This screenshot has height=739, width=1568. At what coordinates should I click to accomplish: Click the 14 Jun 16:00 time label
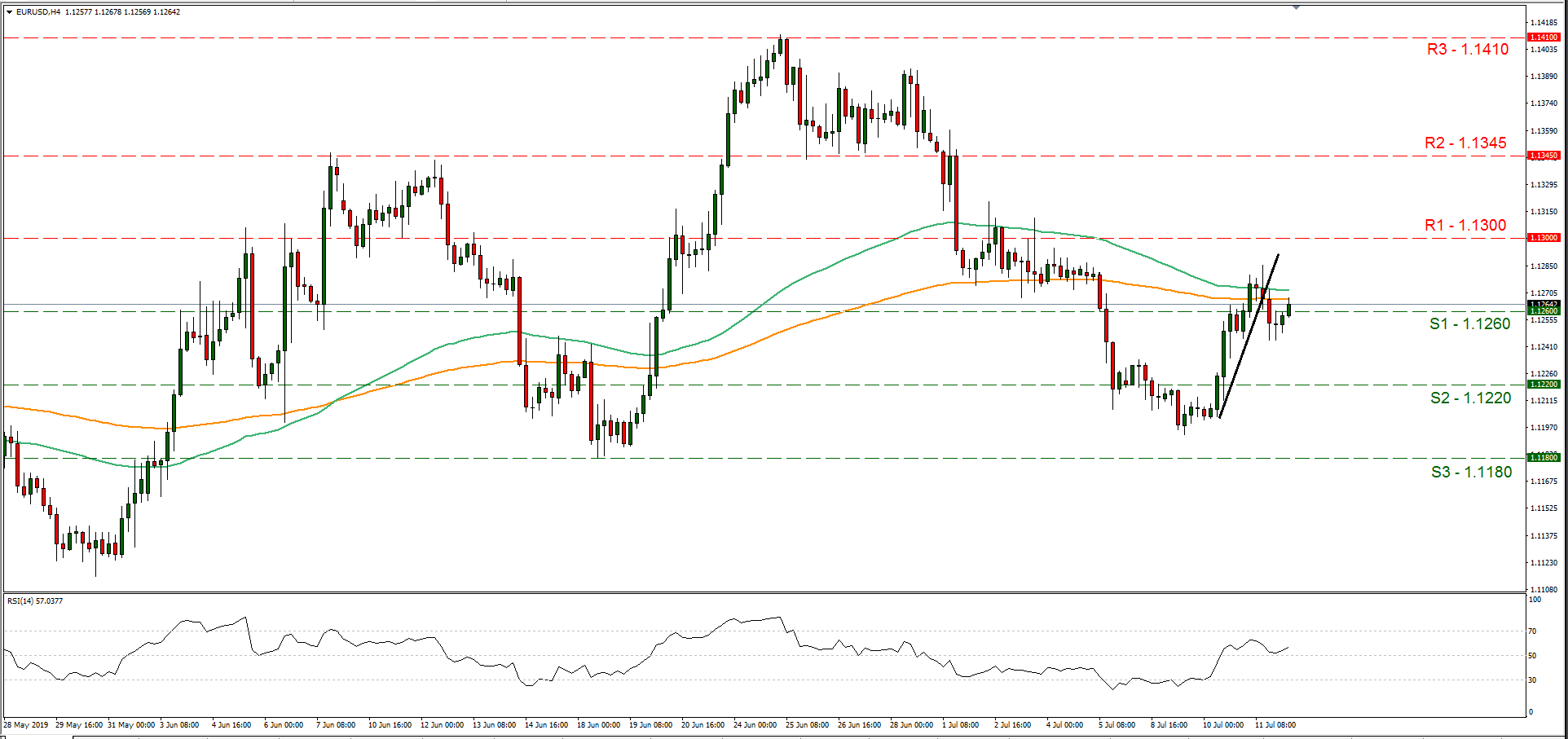click(546, 725)
